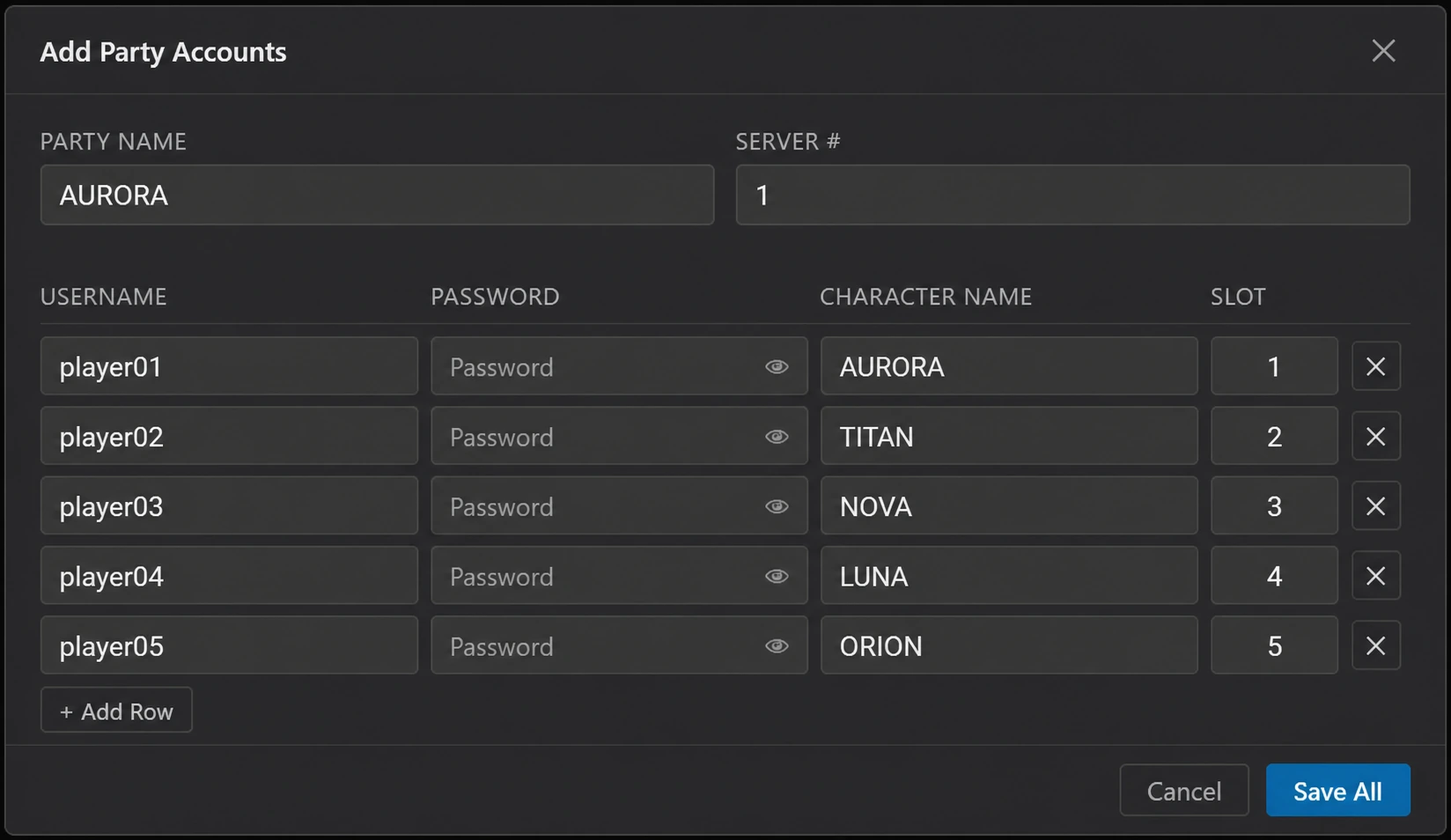Show password for player04

coord(777,576)
